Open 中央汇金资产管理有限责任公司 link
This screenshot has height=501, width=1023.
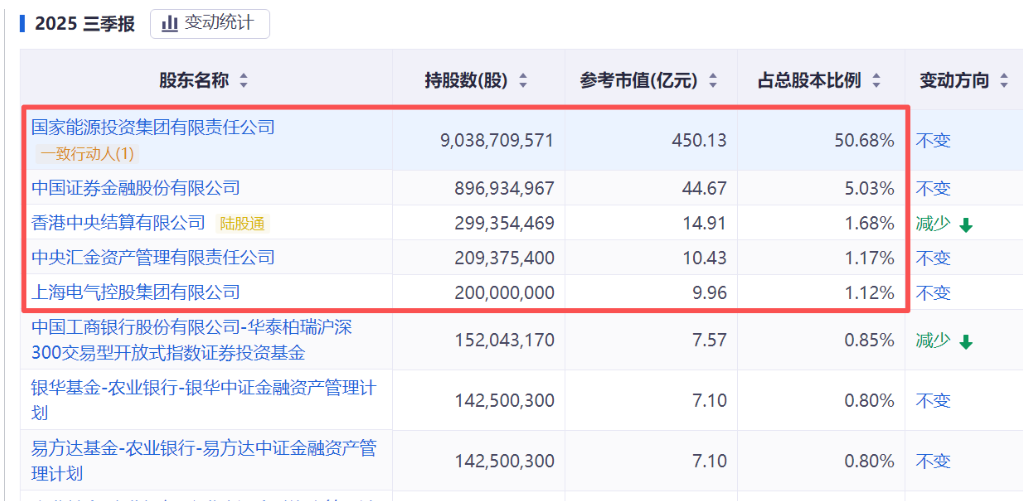153,257
